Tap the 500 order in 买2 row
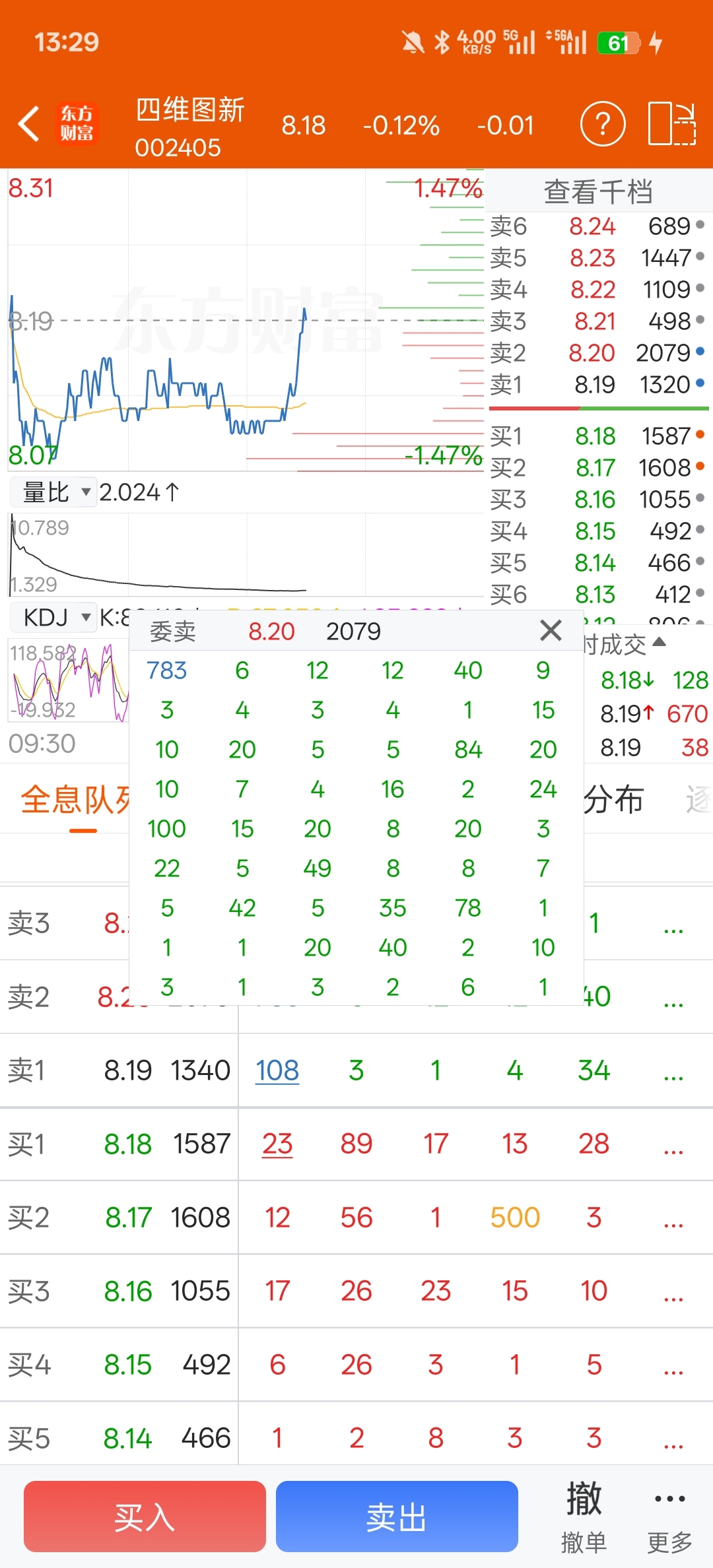 pos(515,1218)
